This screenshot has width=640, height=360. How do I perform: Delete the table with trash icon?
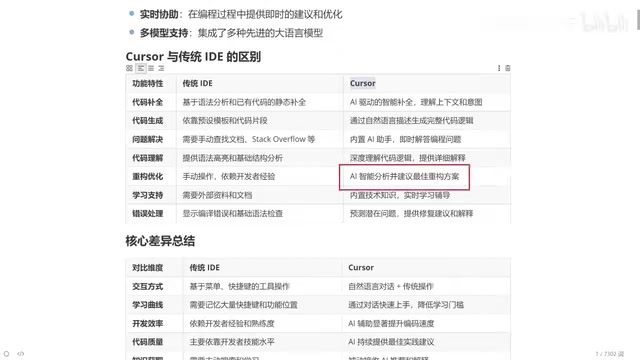508,68
